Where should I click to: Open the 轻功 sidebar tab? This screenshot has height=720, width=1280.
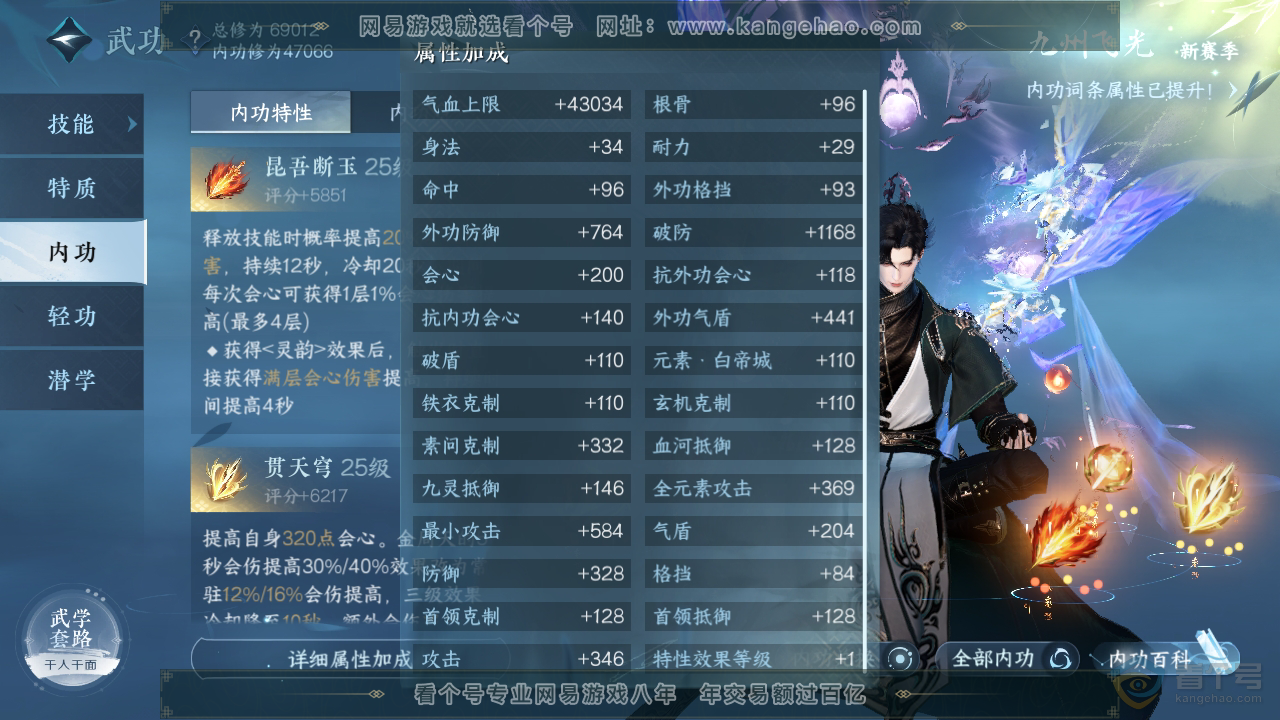pyautogui.click(x=72, y=316)
